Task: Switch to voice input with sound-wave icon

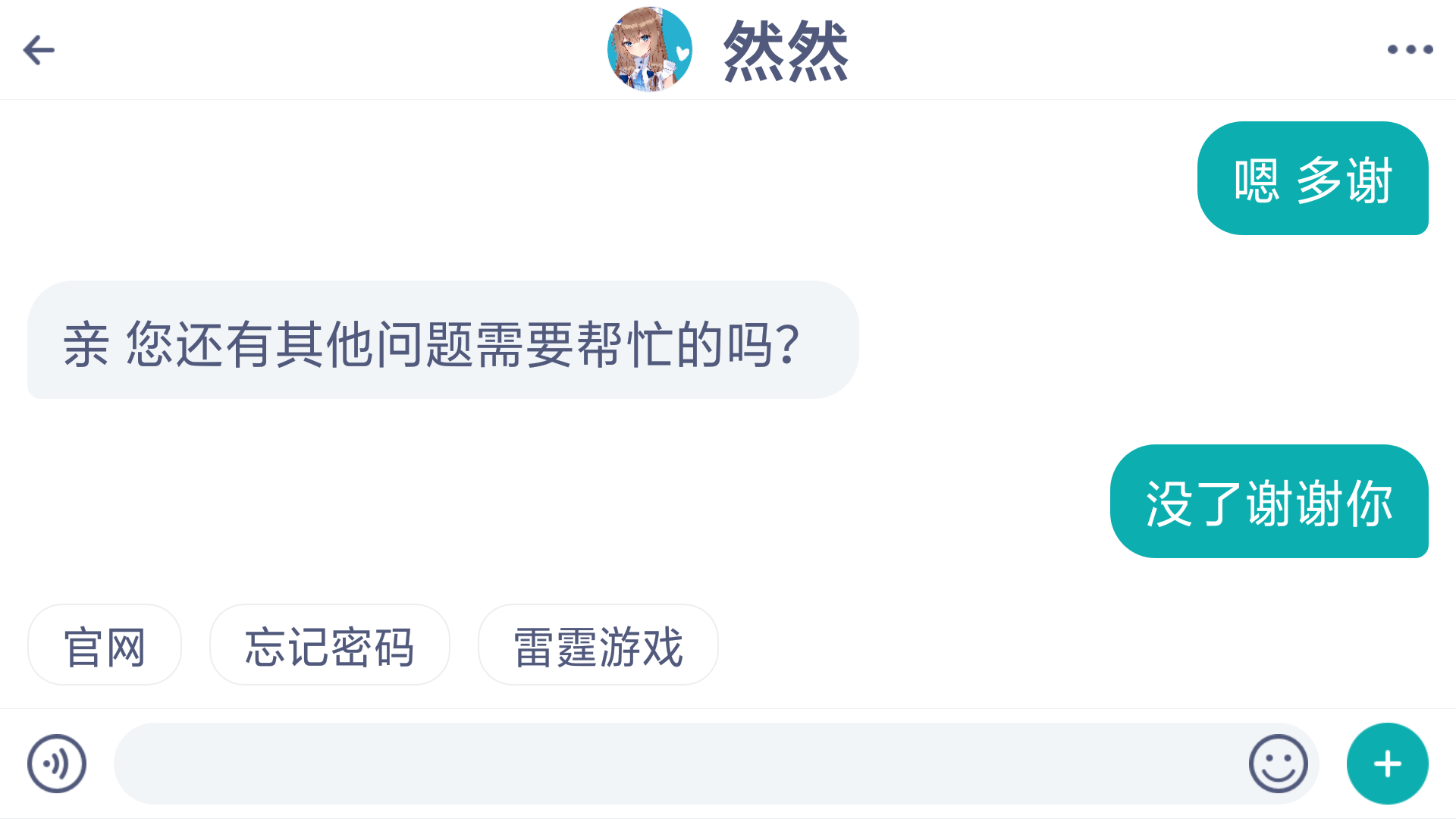Action: (57, 764)
